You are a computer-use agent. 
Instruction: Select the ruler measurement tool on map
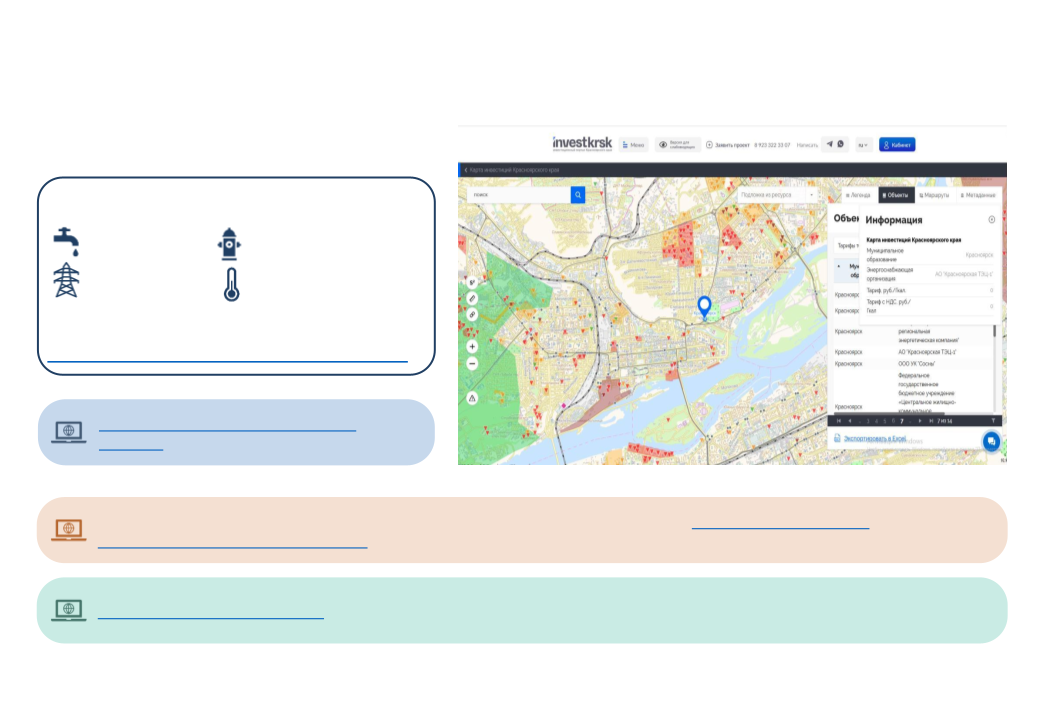[472, 298]
